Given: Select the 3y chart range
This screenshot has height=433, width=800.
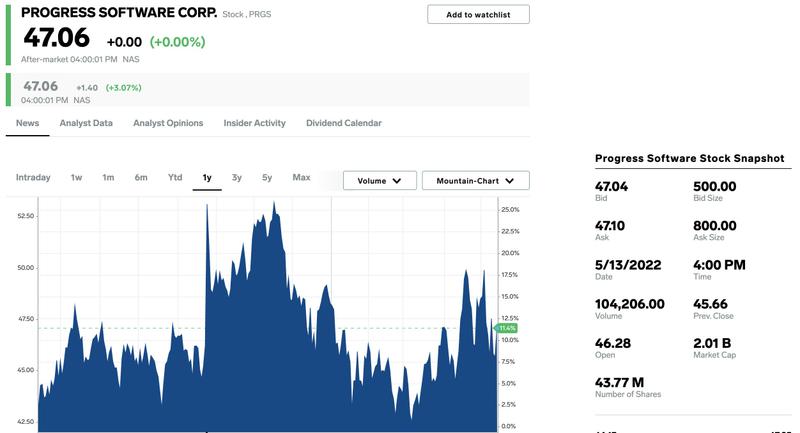Looking at the screenshot, I should pyautogui.click(x=237, y=177).
